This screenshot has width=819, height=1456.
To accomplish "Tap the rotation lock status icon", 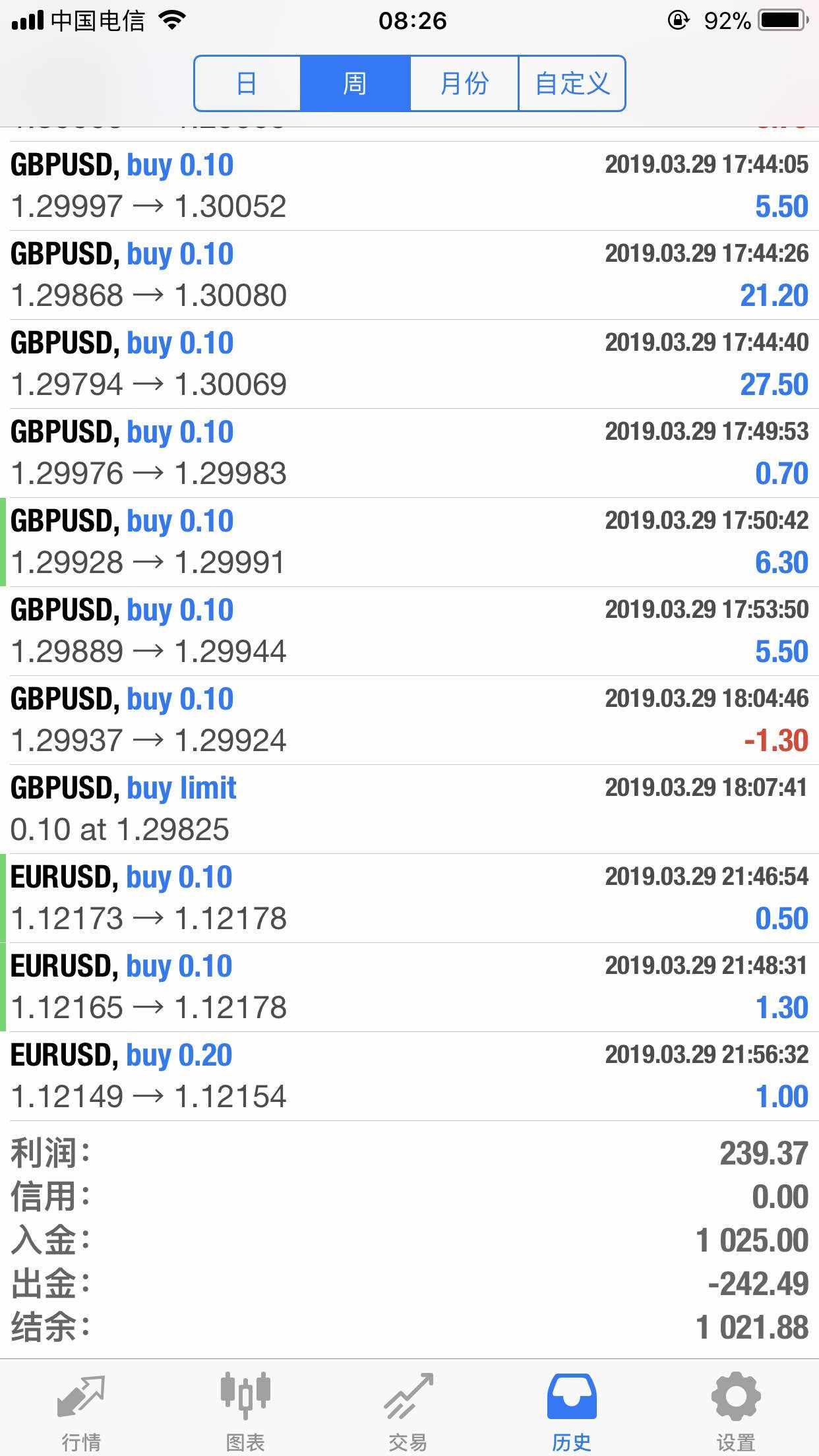I will pyautogui.click(x=678, y=20).
